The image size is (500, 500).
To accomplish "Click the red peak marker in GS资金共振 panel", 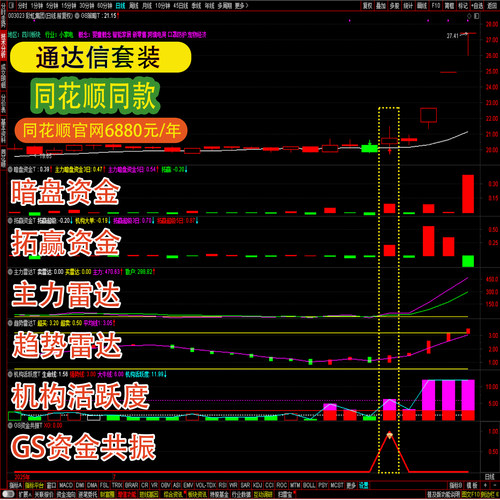I will (390, 435).
